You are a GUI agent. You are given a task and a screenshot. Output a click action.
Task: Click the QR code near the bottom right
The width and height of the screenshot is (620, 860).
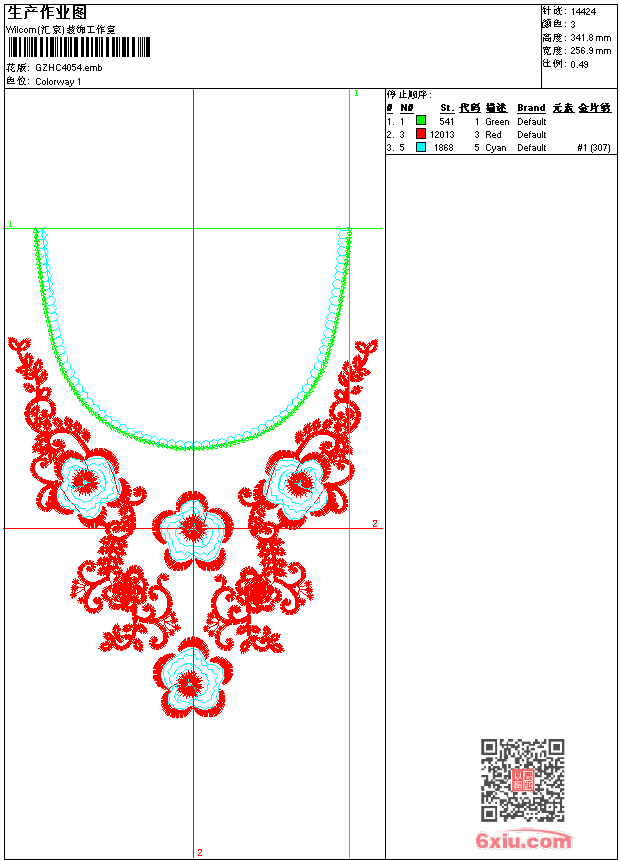click(x=522, y=780)
